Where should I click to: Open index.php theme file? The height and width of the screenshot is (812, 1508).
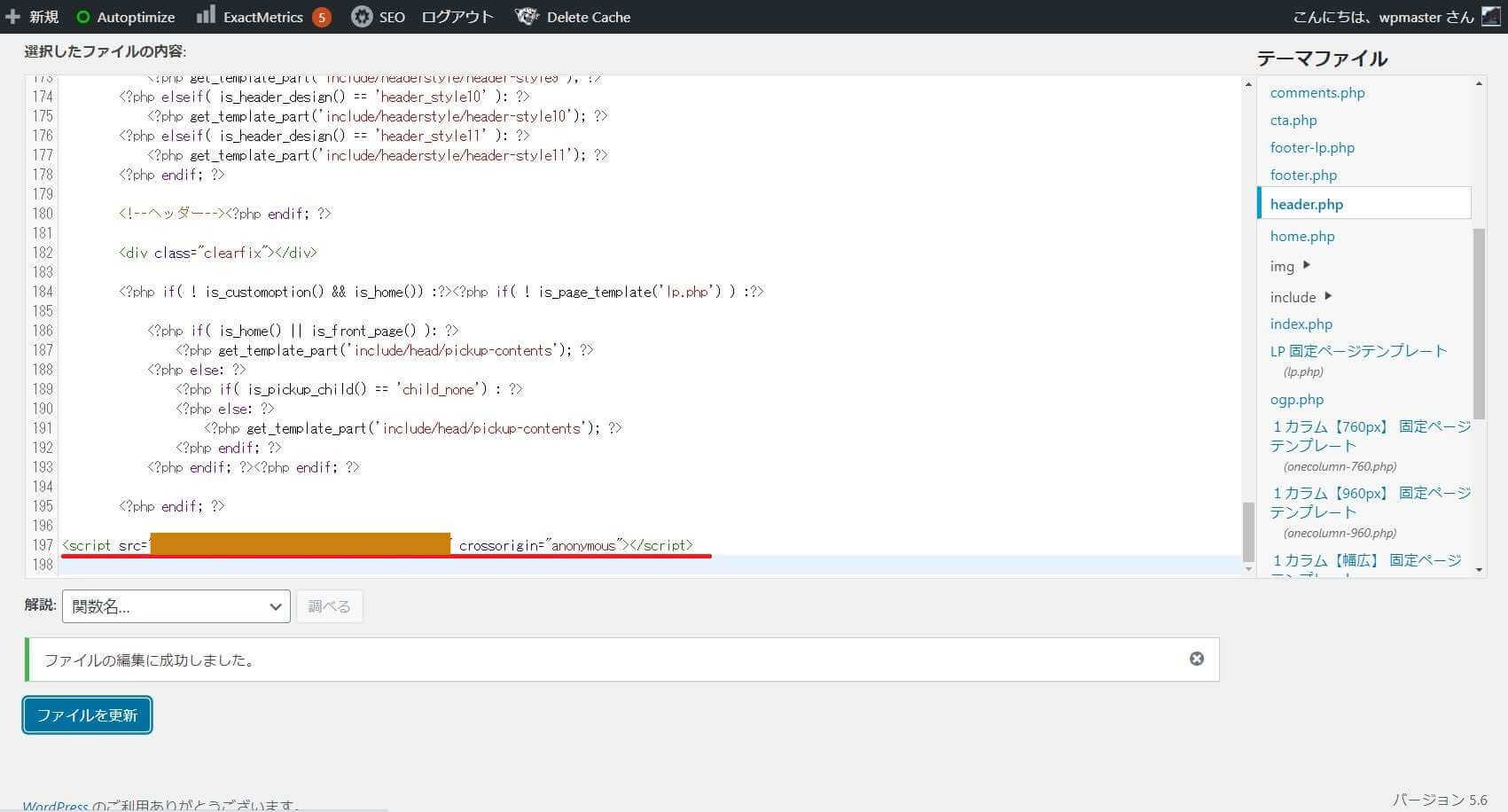pyautogui.click(x=1301, y=324)
